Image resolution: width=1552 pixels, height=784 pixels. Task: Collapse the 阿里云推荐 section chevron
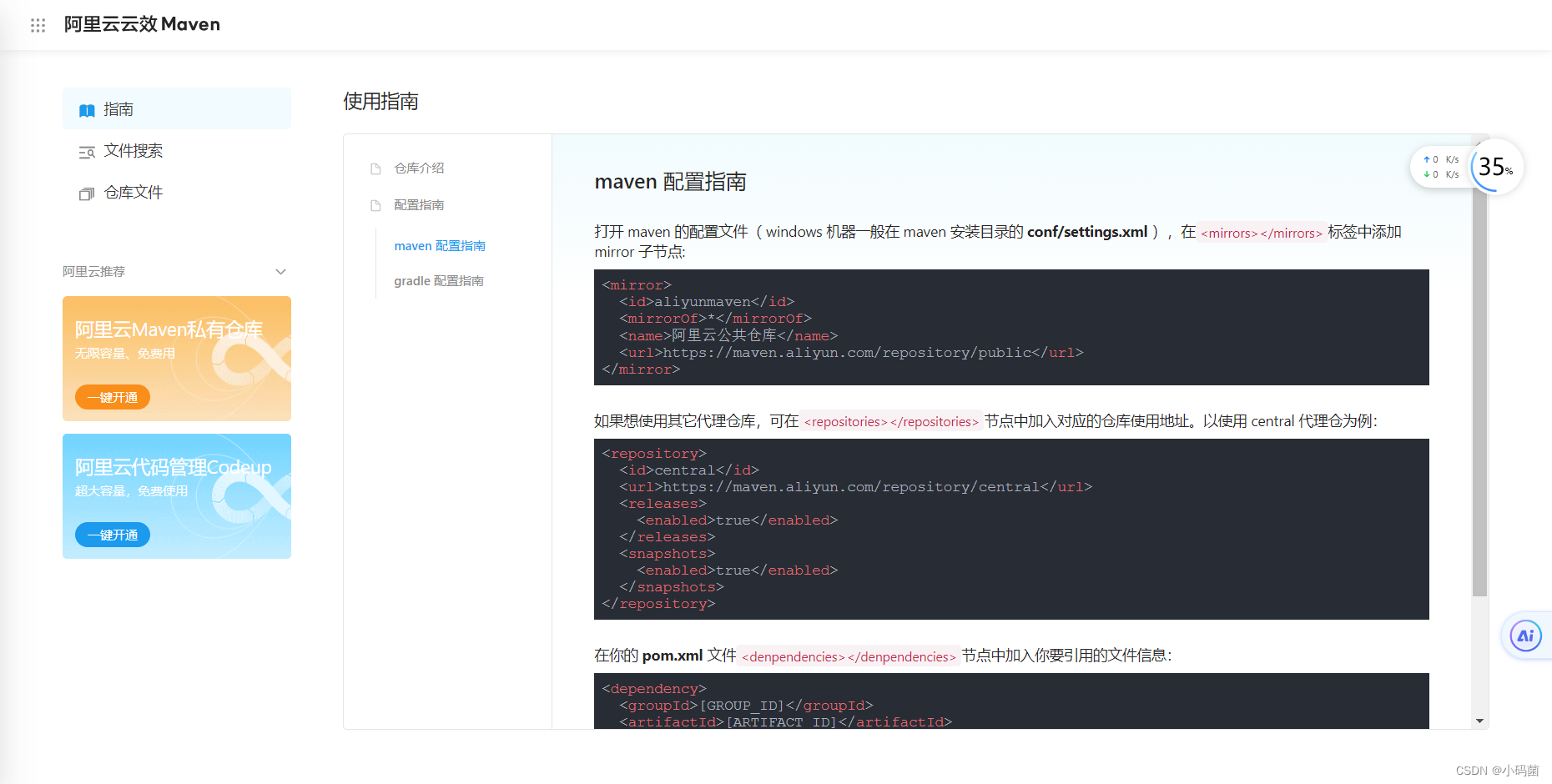coord(280,272)
